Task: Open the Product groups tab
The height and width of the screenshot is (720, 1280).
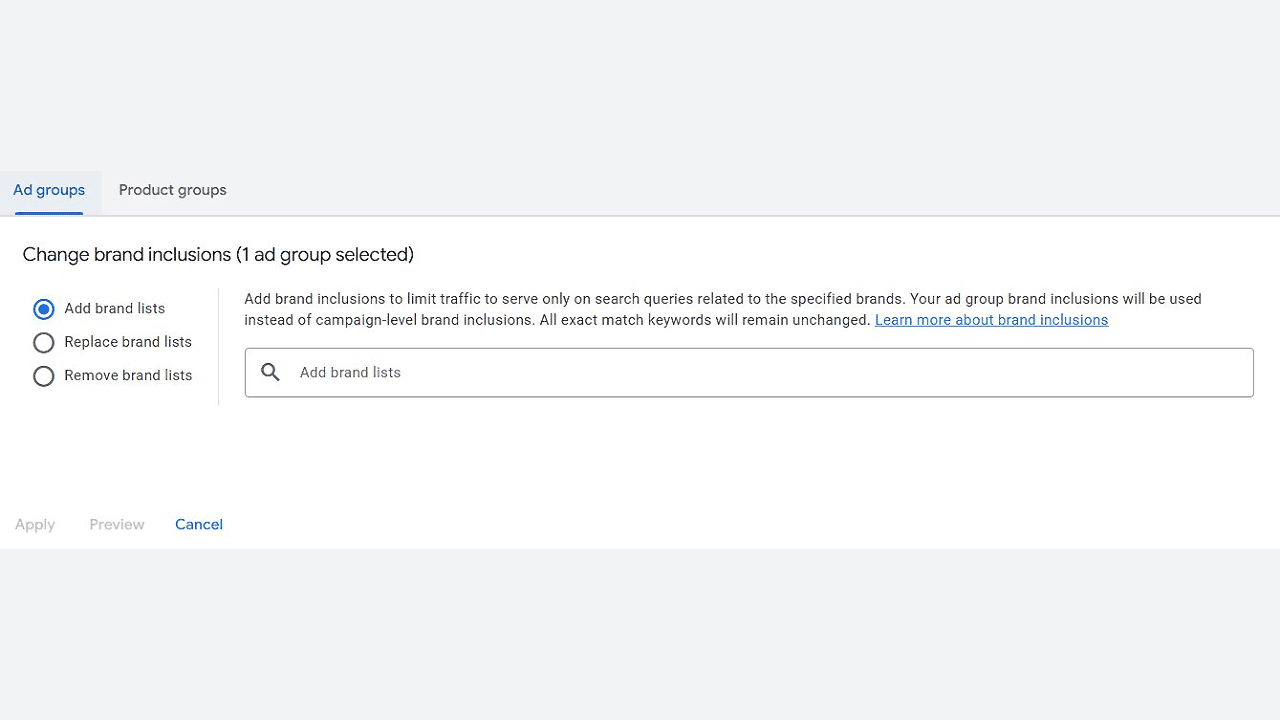Action: point(172,190)
